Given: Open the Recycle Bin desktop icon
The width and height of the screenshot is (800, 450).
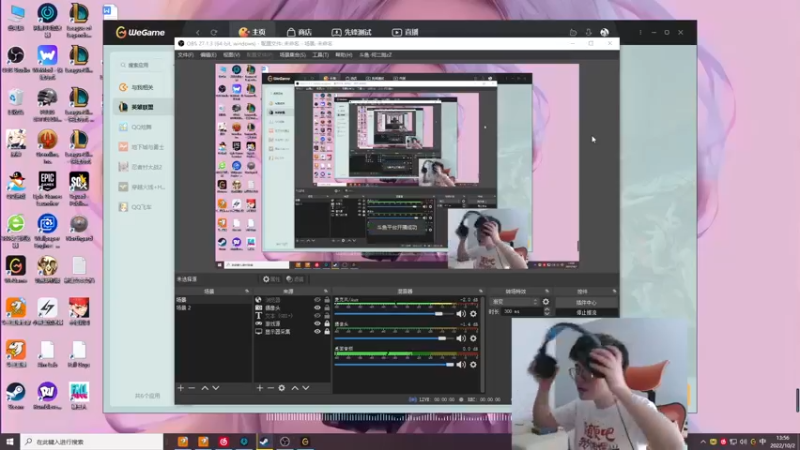Looking at the screenshot, I should pyautogui.click(x=16, y=102).
